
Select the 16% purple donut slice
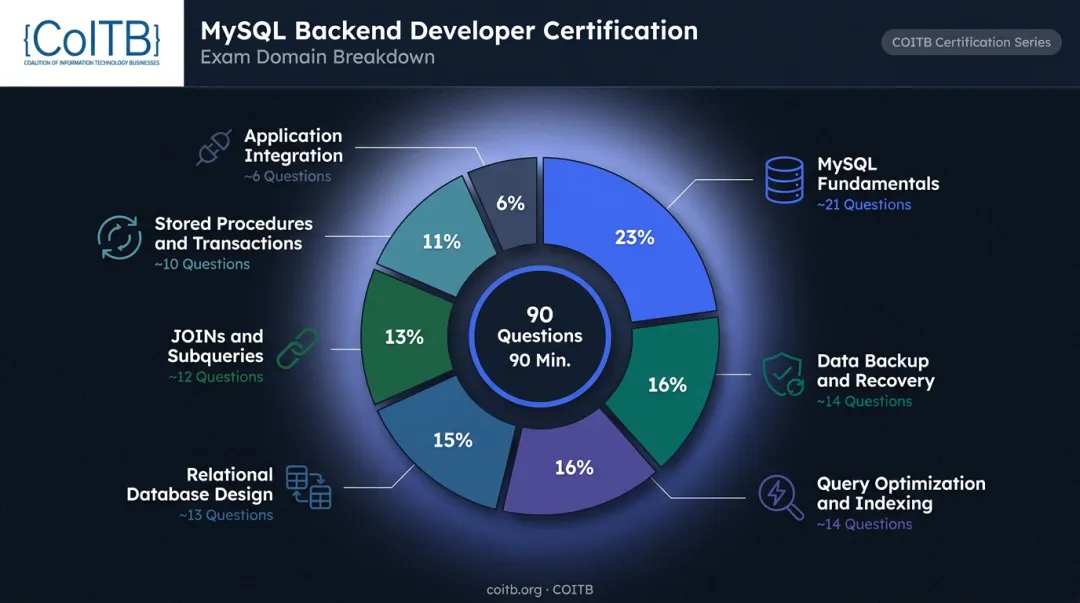click(575, 469)
